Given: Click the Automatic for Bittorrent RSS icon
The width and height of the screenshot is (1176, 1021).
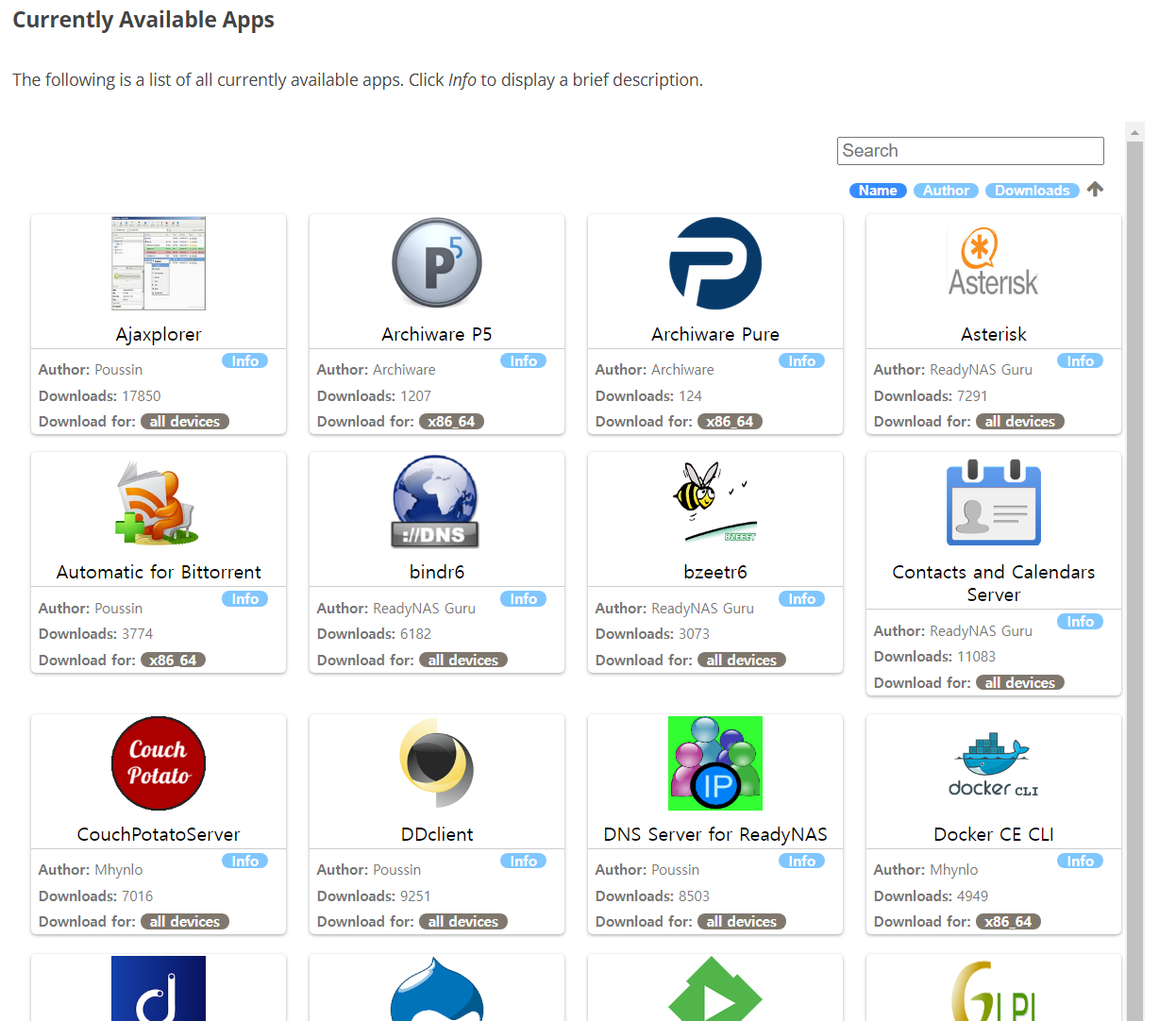Looking at the screenshot, I should coord(159,502).
